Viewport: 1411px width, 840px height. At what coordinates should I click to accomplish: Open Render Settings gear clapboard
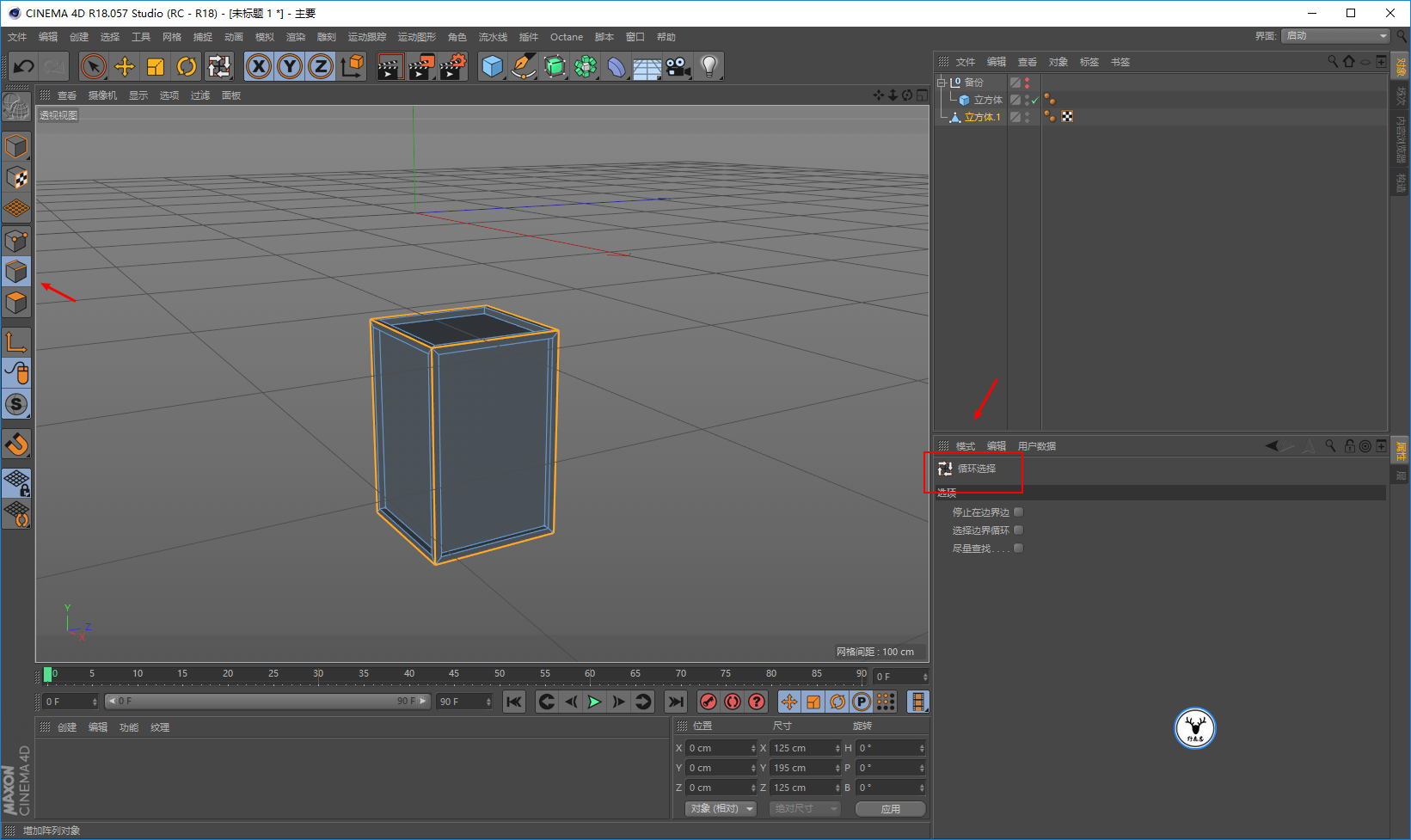pyautogui.click(x=452, y=66)
